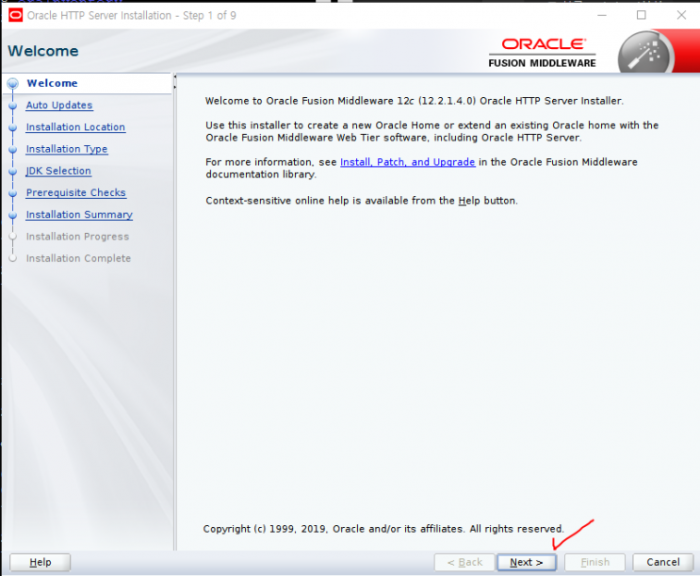Jump to the Installation Location step
This screenshot has width=700, height=576.
75,127
